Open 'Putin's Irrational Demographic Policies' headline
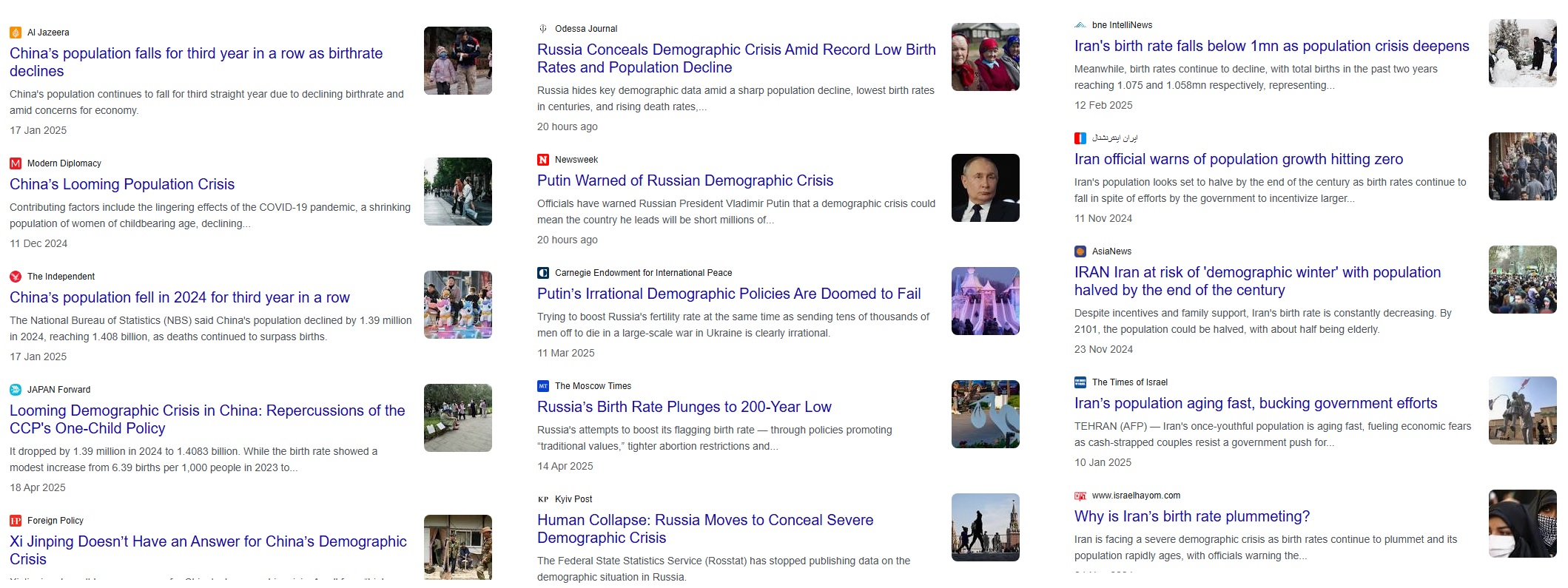This screenshot has width=1568, height=588. (729, 294)
